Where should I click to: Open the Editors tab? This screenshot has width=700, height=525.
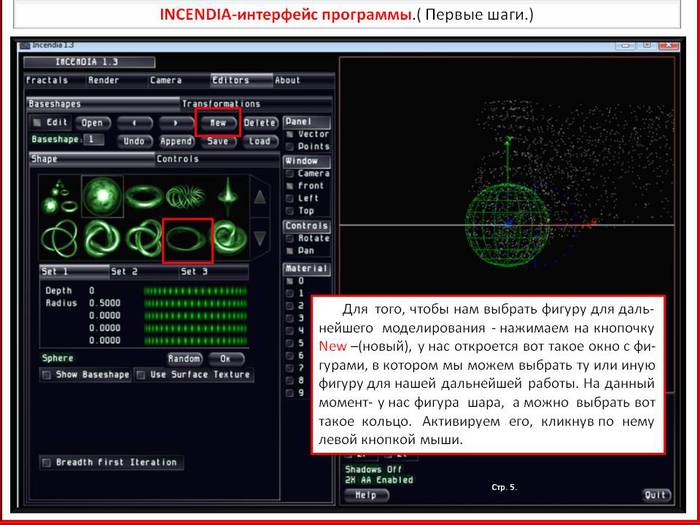[x=241, y=80]
